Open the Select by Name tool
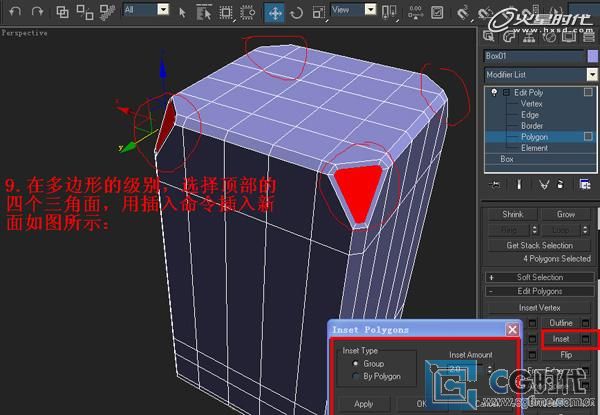 coord(204,12)
